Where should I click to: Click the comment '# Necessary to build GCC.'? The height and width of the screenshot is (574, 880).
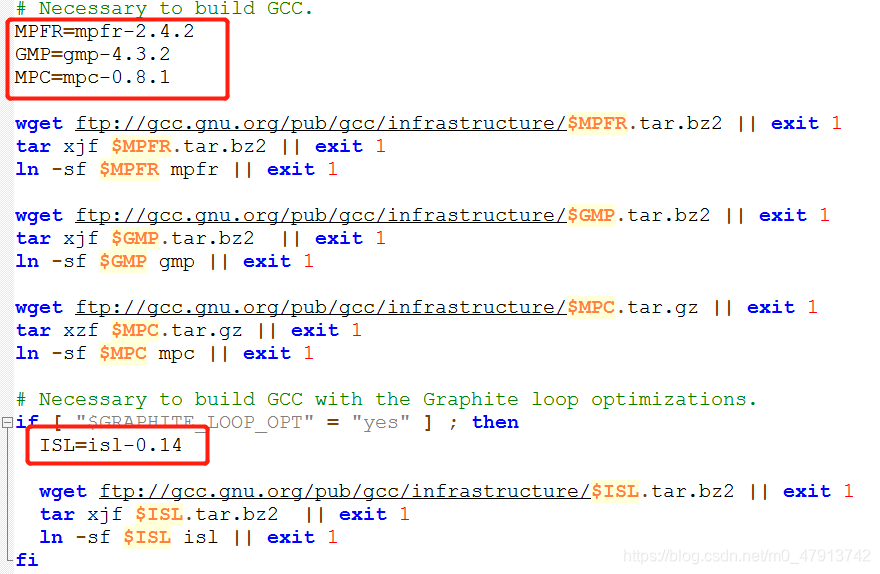(164, 8)
